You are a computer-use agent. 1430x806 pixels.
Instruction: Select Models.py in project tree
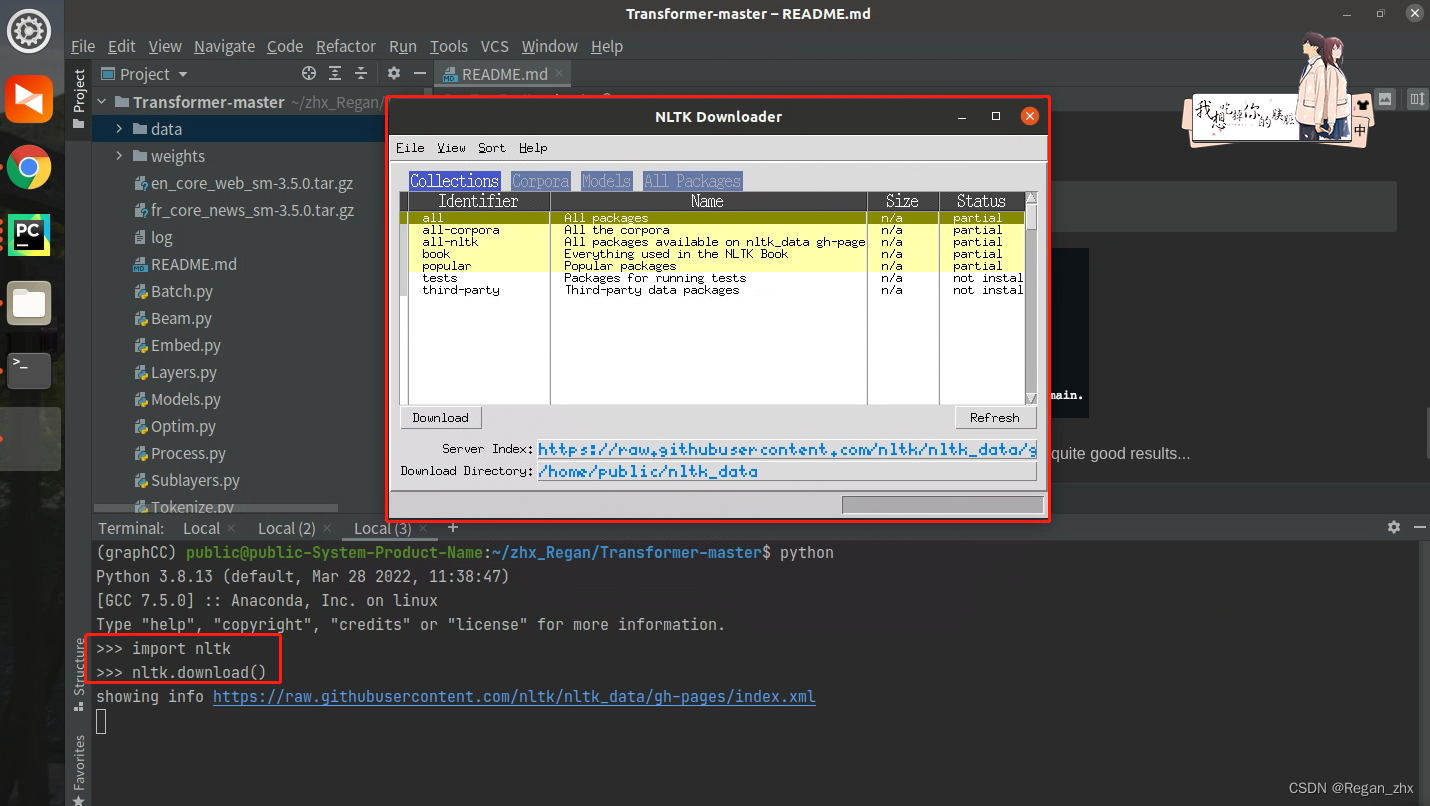185,399
